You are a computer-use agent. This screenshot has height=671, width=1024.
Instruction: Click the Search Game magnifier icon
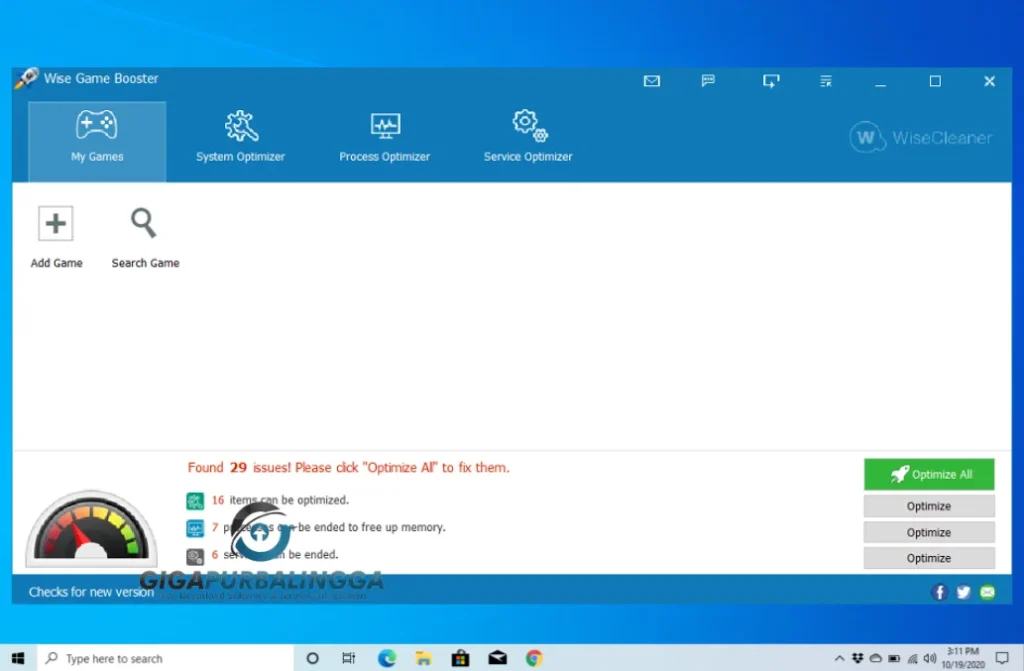pos(144,224)
